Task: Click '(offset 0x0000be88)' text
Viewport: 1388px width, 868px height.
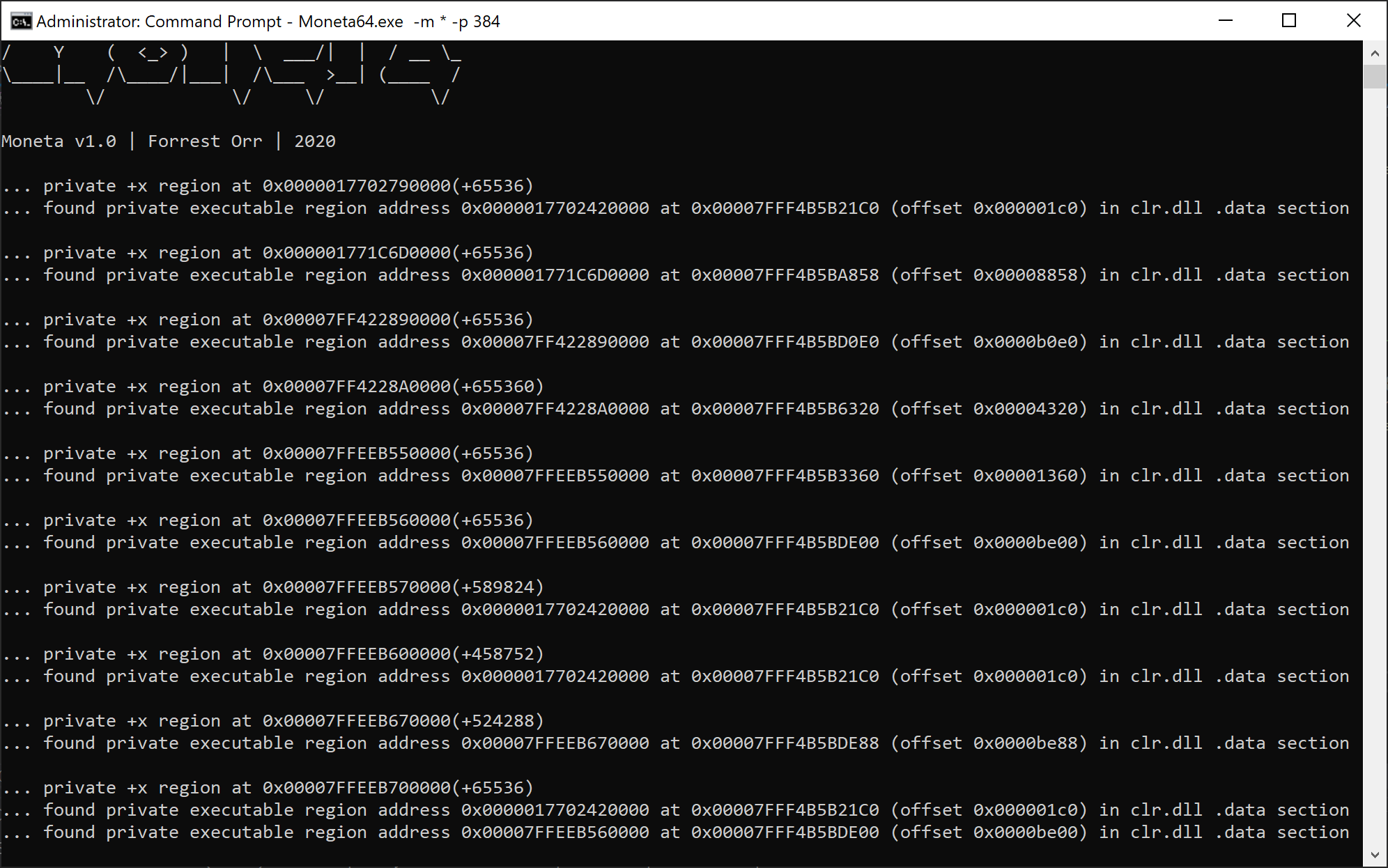Action: click(x=989, y=743)
